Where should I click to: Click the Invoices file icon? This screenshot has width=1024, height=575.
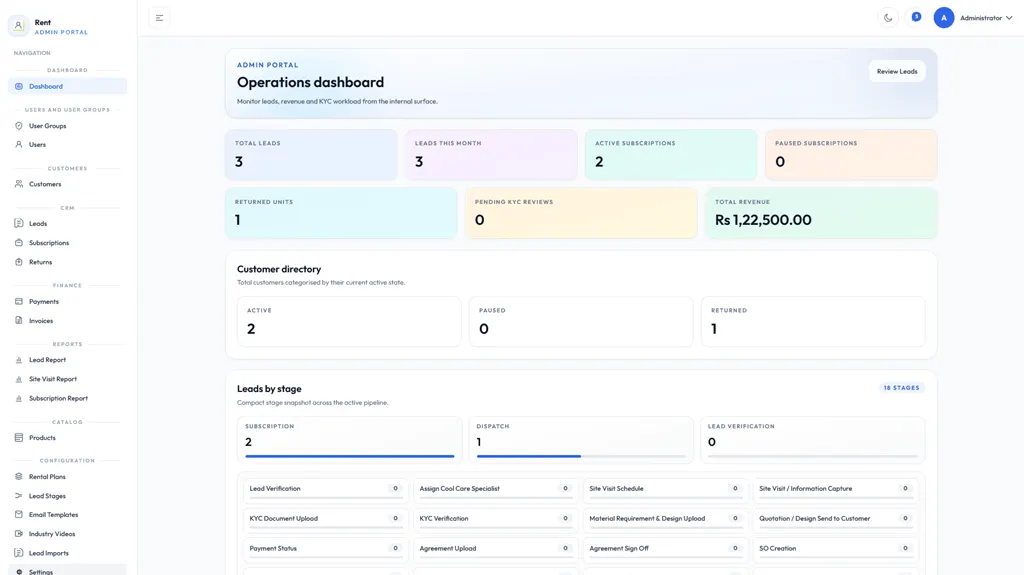tap(18, 321)
